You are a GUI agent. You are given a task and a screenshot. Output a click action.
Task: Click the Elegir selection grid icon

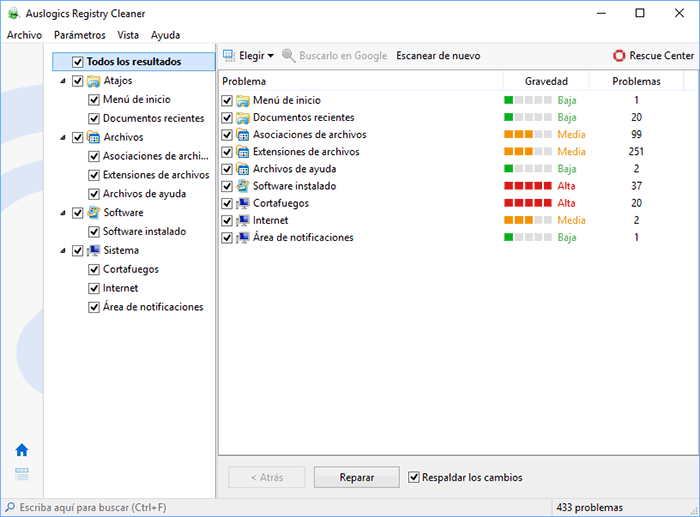point(229,55)
